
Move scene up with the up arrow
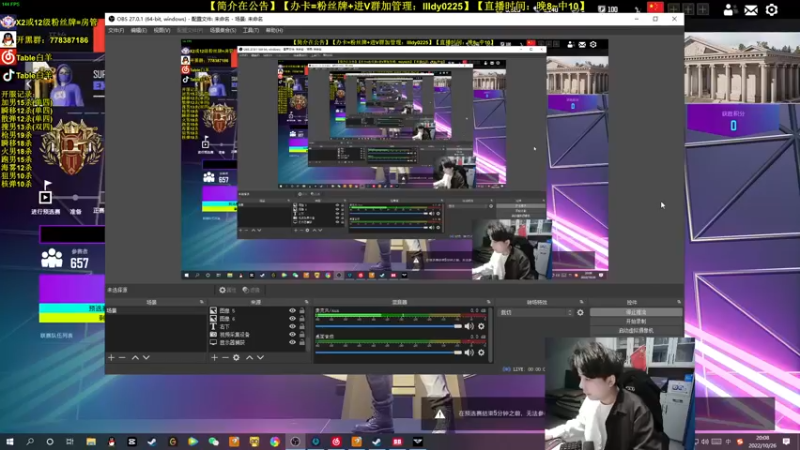(x=135, y=358)
